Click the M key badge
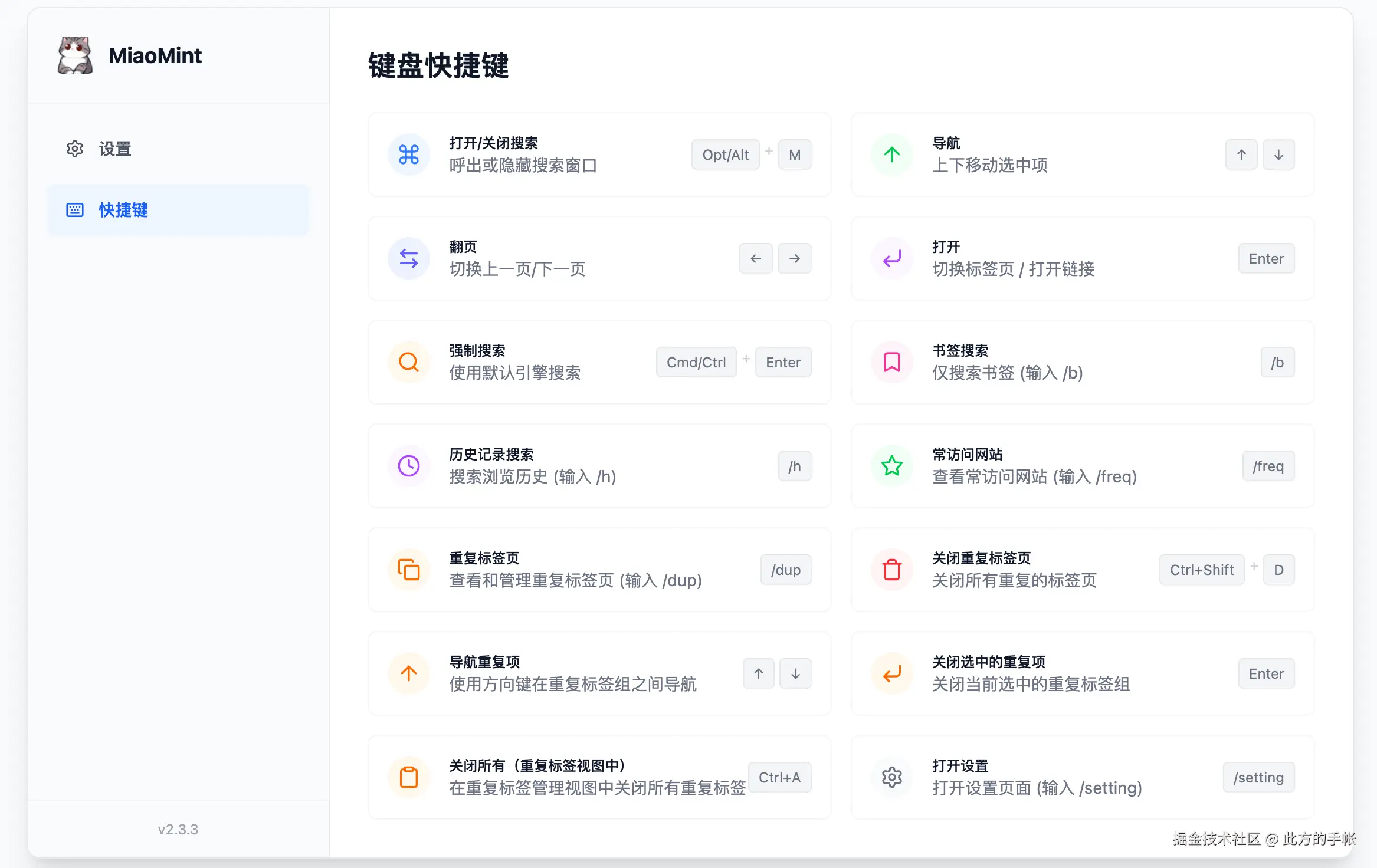 point(795,154)
